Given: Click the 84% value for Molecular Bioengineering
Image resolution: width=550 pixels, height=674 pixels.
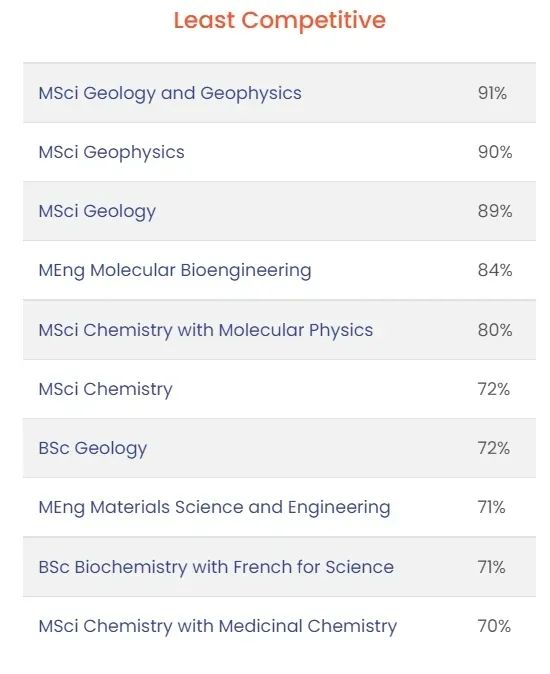Looking at the screenshot, I should [495, 270].
